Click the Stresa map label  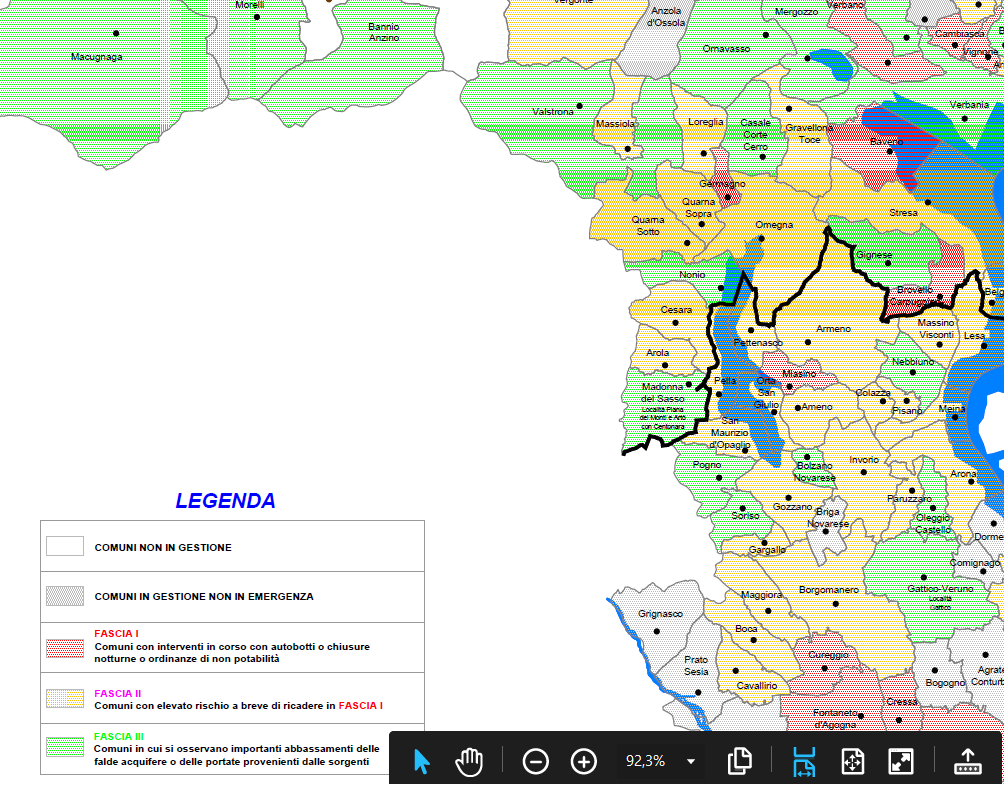[x=903, y=212]
